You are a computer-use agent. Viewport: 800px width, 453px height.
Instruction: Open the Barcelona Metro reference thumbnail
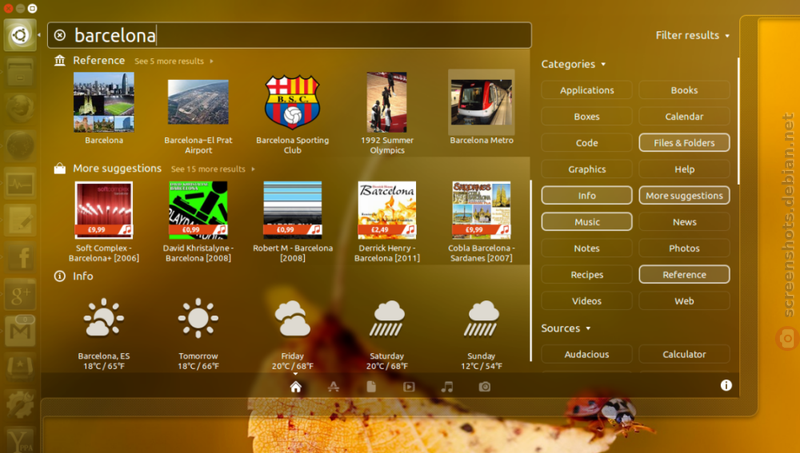click(481, 102)
